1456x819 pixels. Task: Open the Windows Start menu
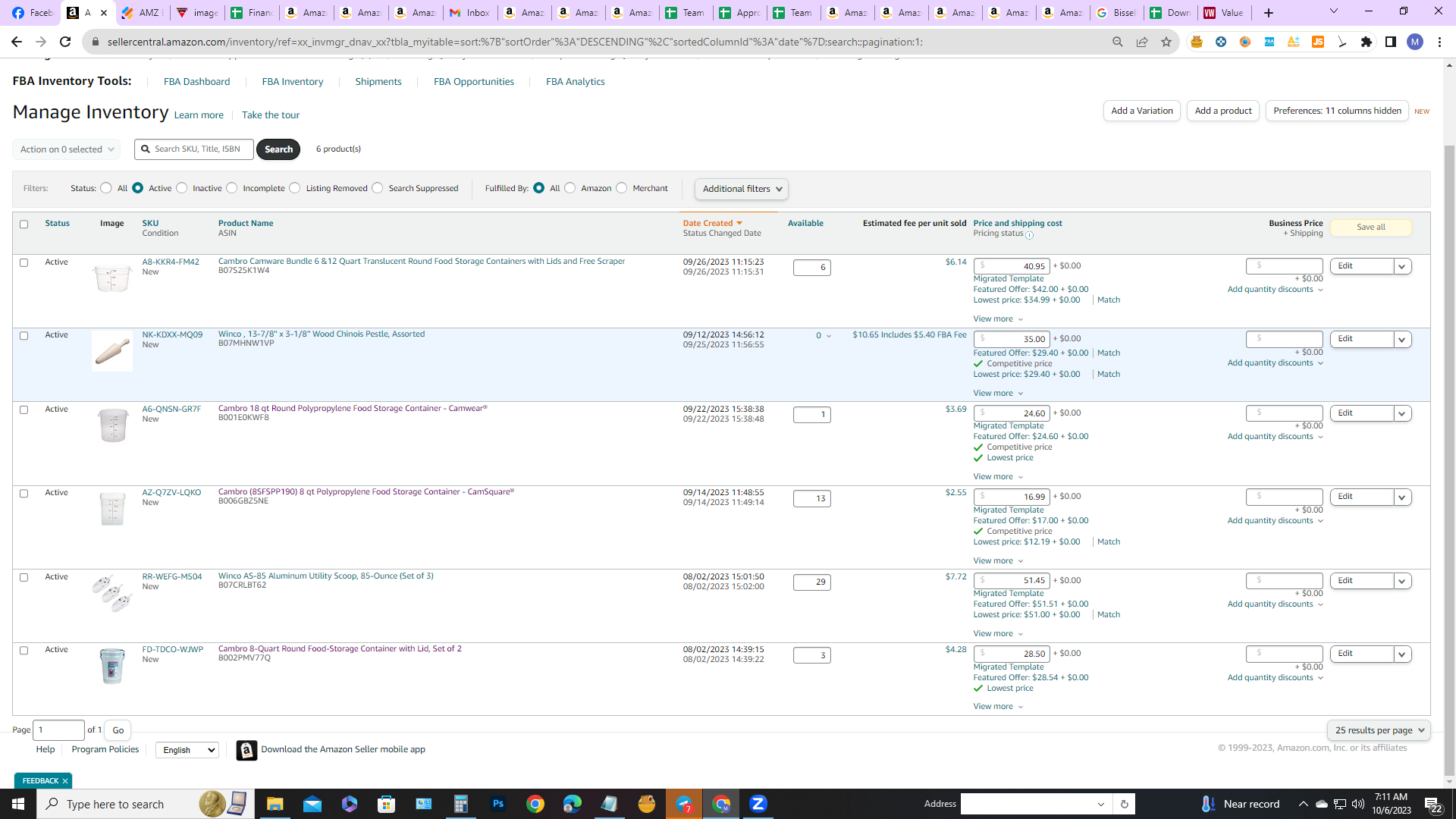18,804
